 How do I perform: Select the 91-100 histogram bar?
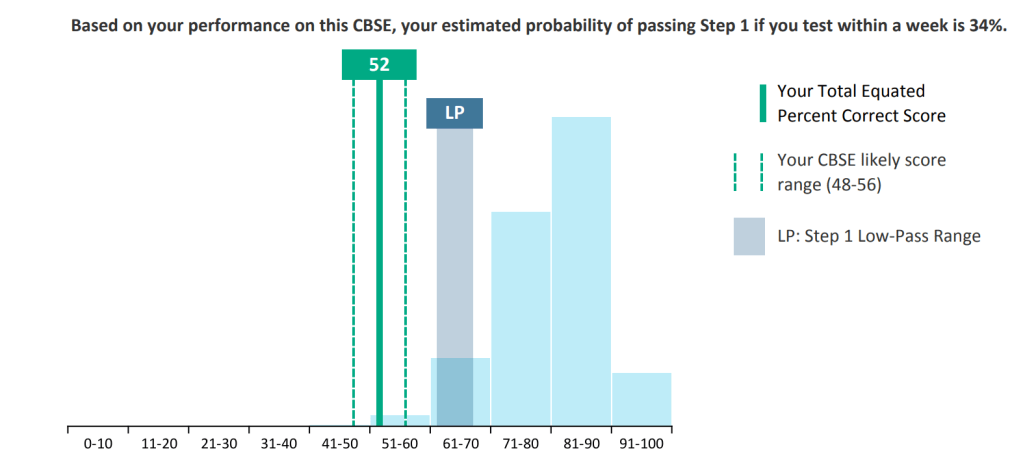click(641, 398)
